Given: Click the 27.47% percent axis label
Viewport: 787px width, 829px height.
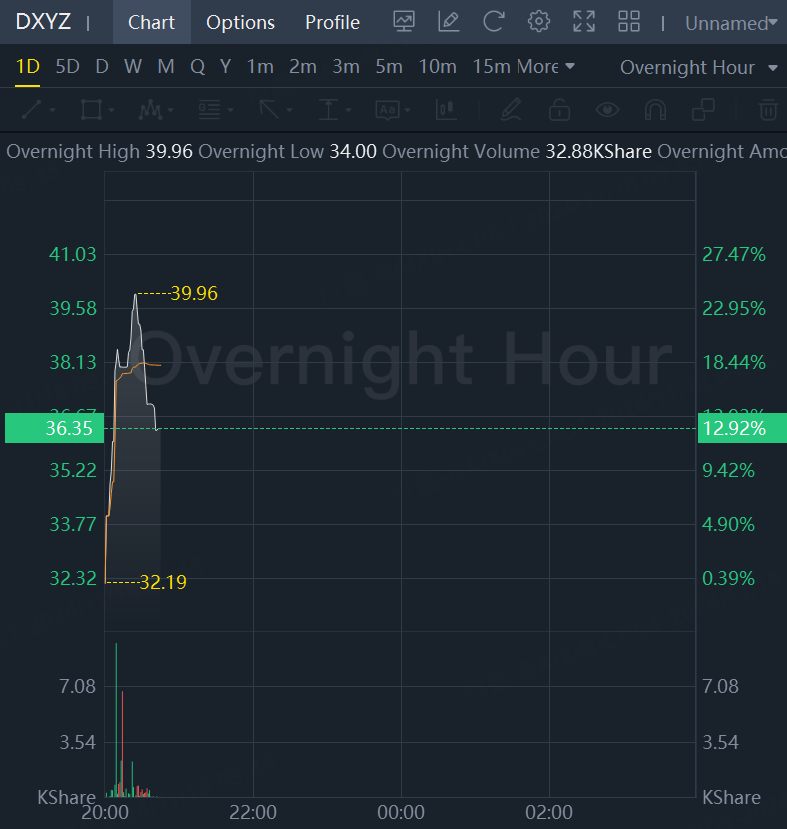Looking at the screenshot, I should point(734,254).
